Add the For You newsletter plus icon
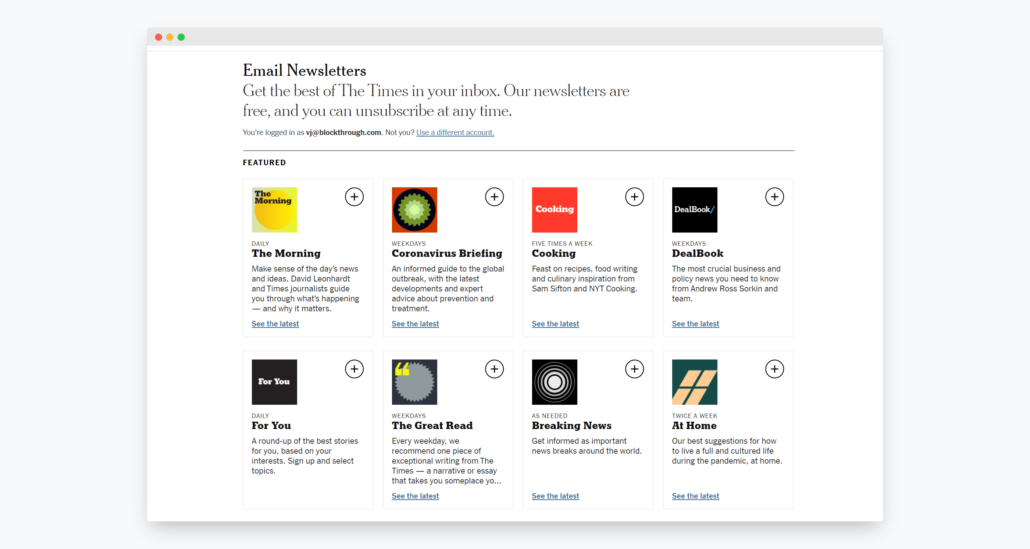The height and width of the screenshot is (549, 1030). tap(354, 369)
